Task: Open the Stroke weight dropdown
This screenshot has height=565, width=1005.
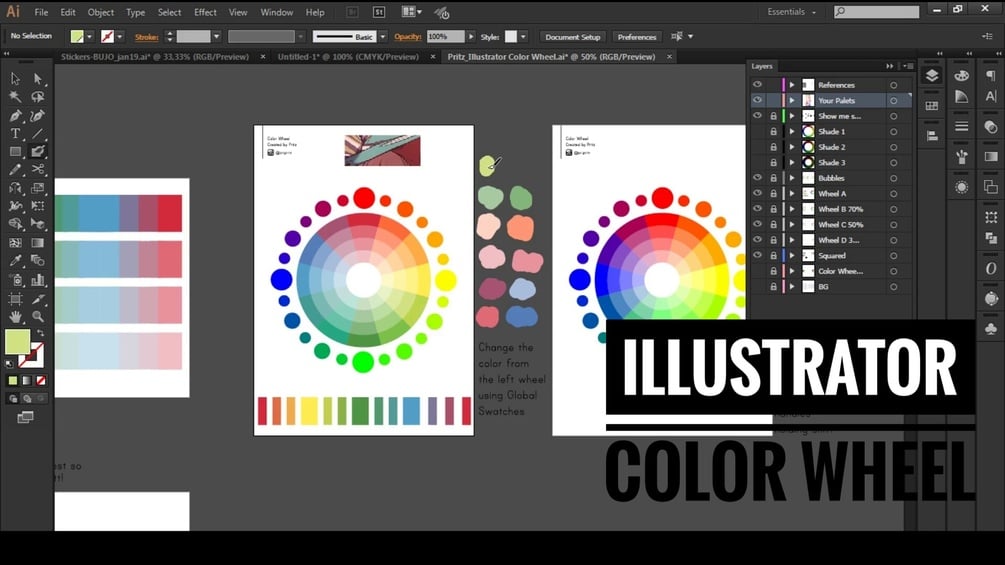Action: [217, 37]
